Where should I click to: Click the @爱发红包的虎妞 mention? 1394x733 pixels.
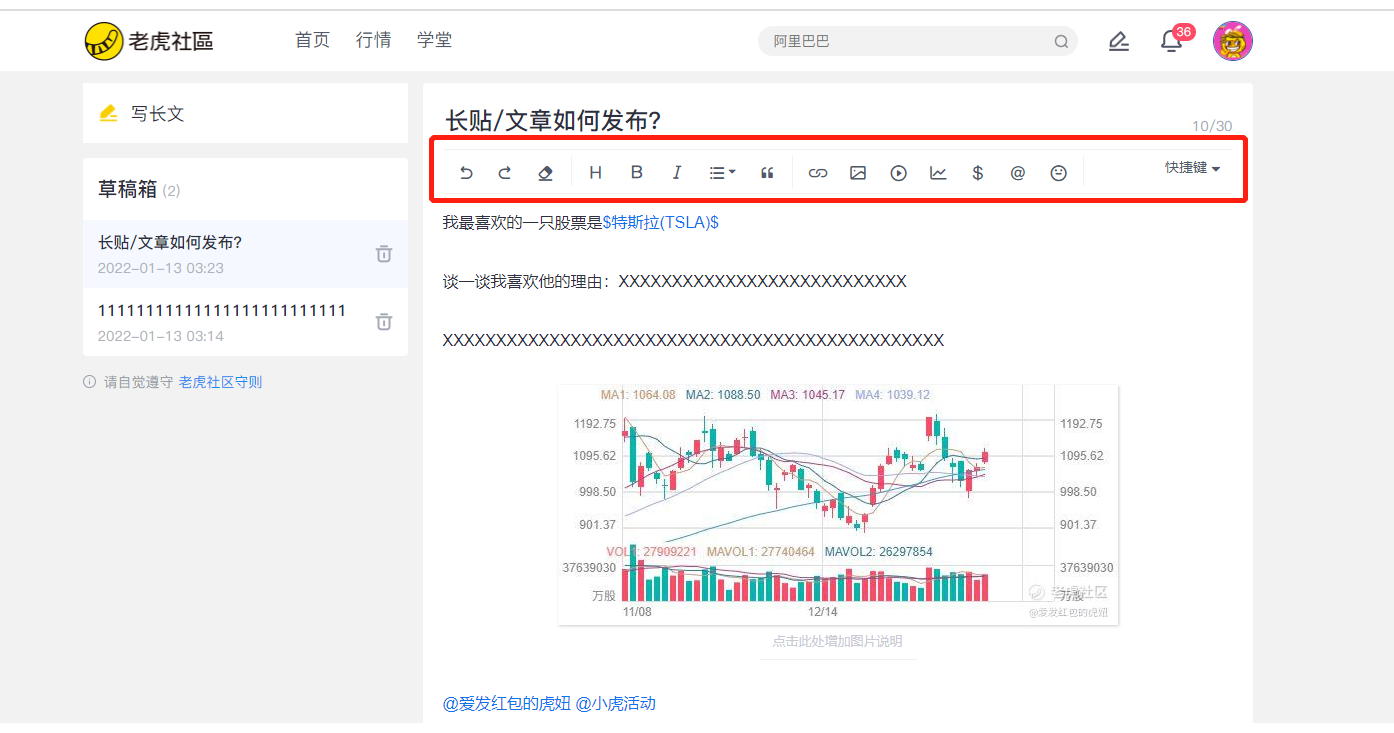(507, 703)
